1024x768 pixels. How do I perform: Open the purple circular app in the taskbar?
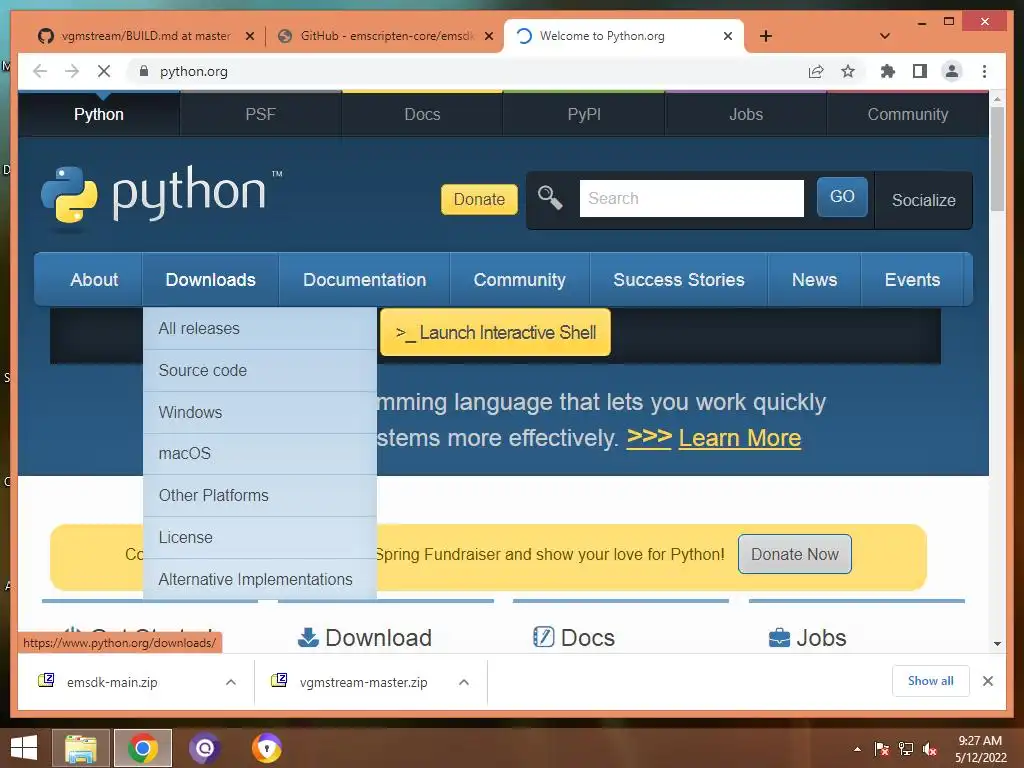(204, 748)
